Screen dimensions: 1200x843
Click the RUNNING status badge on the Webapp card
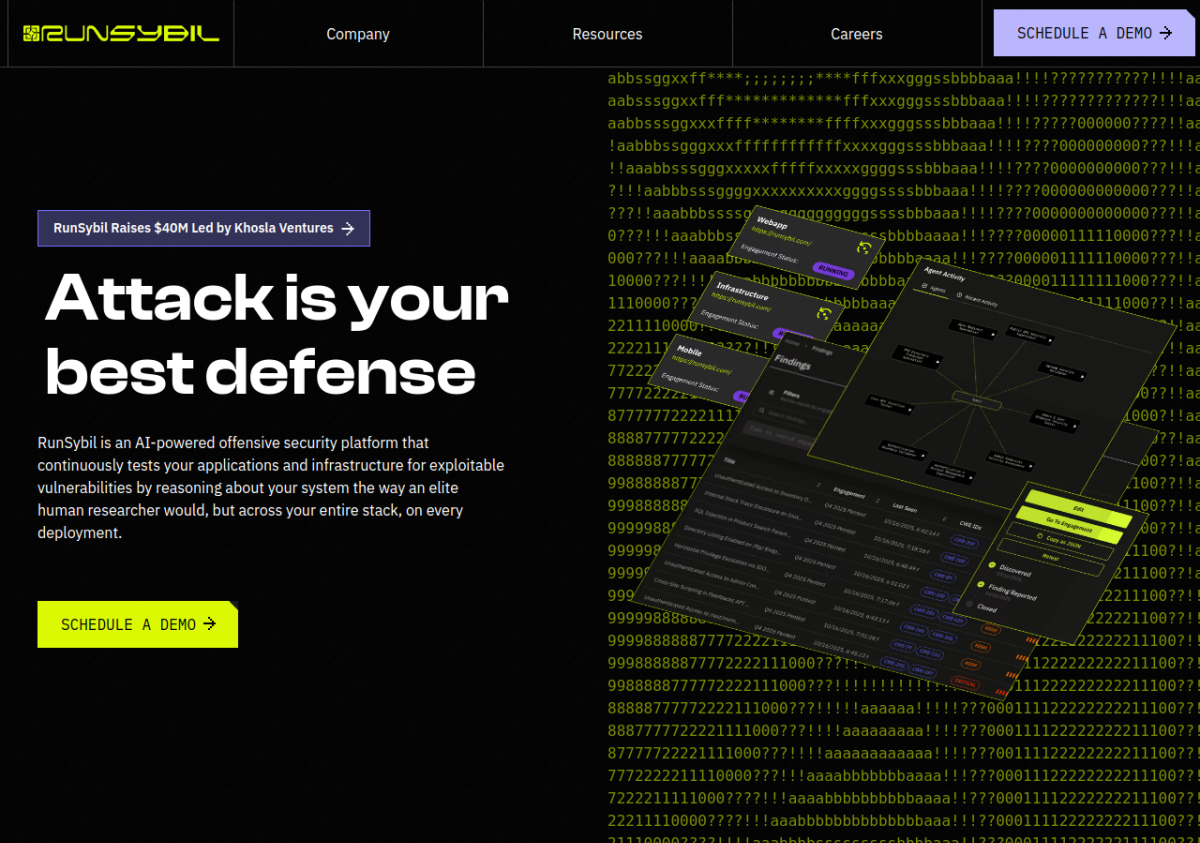pyautogui.click(x=833, y=270)
